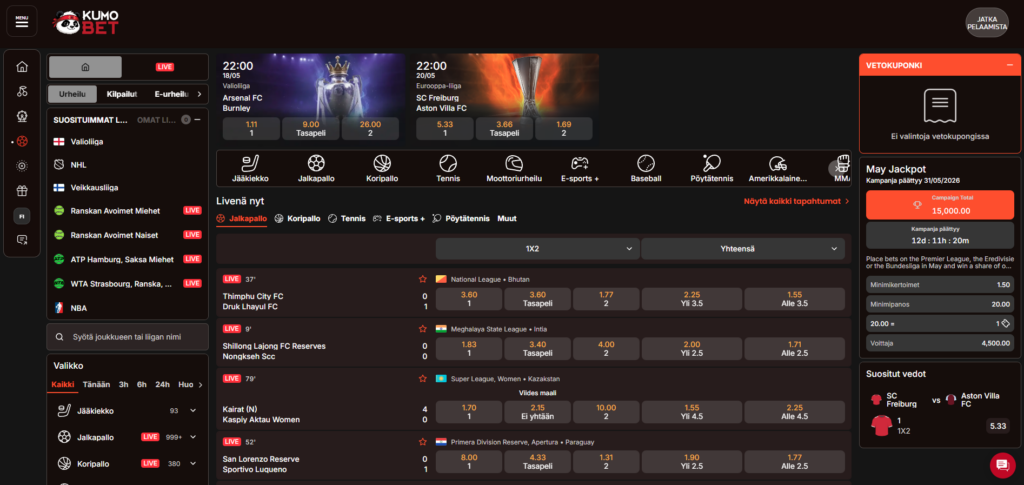Screen dimensions: 1024x485
Task: Select the Pöytätennis paddle icon
Action: tap(712, 168)
